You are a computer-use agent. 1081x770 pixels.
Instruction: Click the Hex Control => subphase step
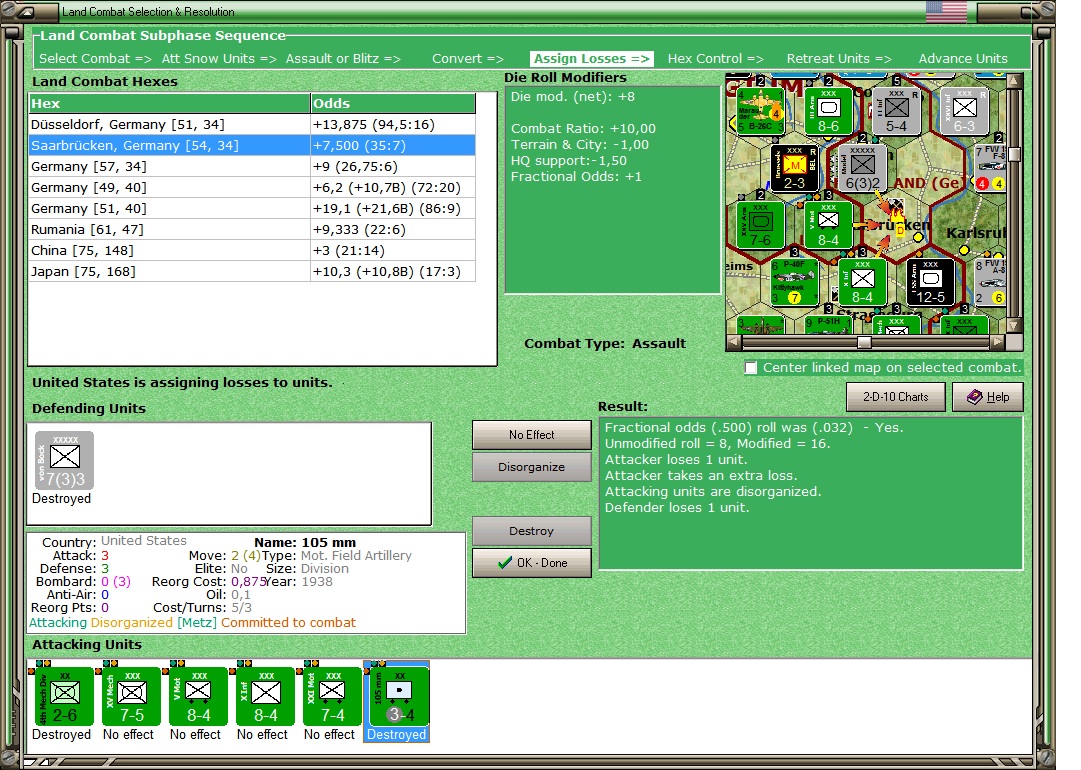[716, 59]
